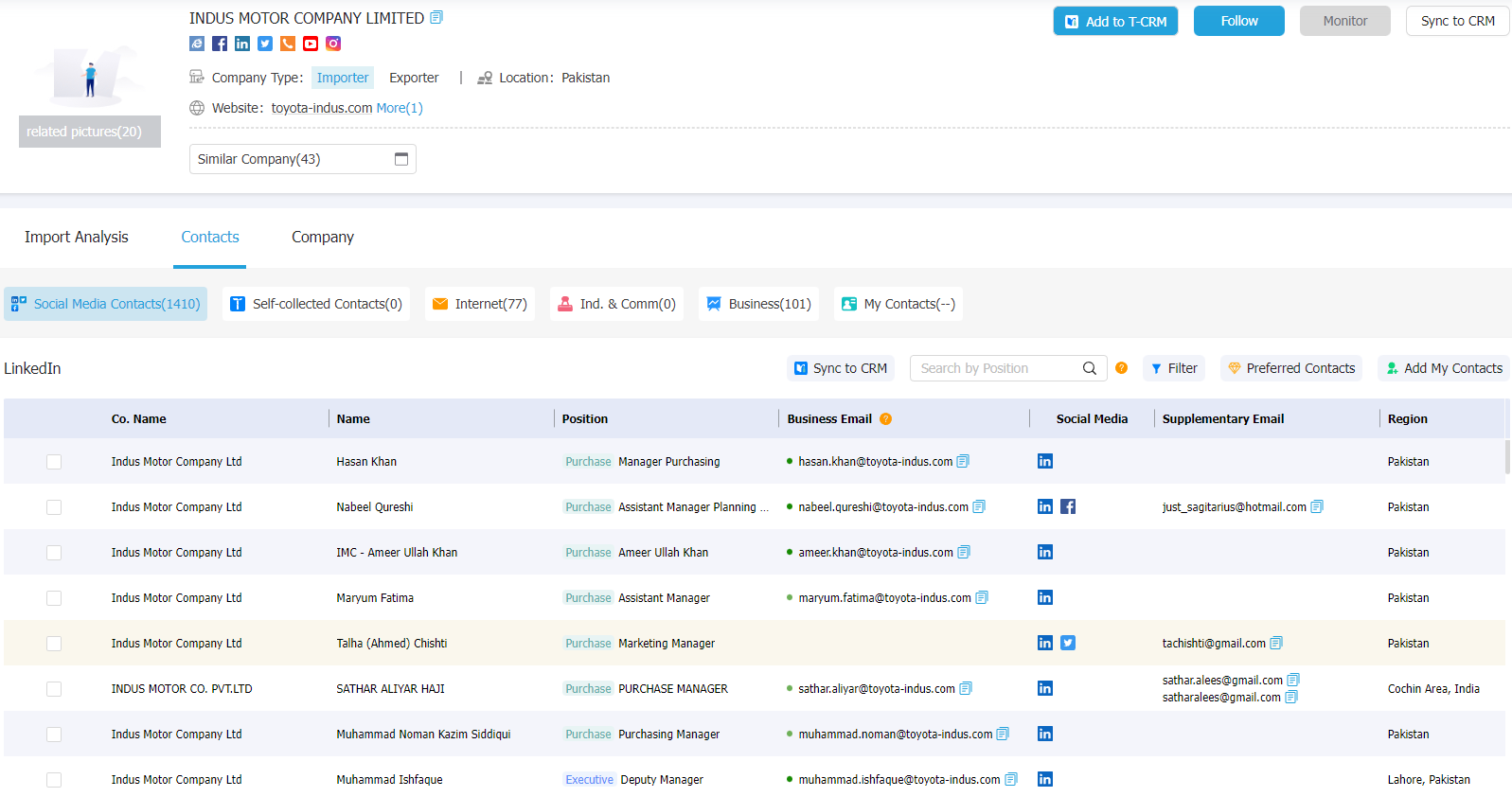The image size is (1512, 797).
Task: Switch to the Contacts tab
Action: [x=210, y=237]
